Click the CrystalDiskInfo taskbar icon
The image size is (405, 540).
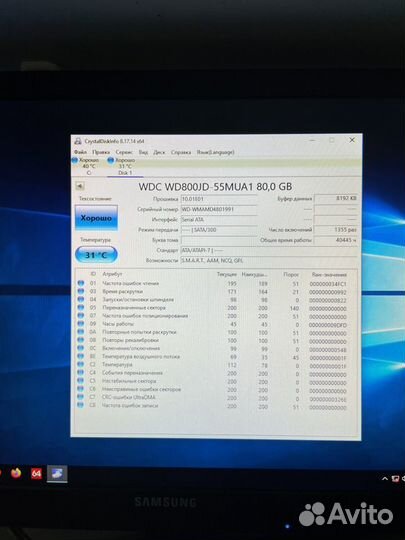pos(57,474)
